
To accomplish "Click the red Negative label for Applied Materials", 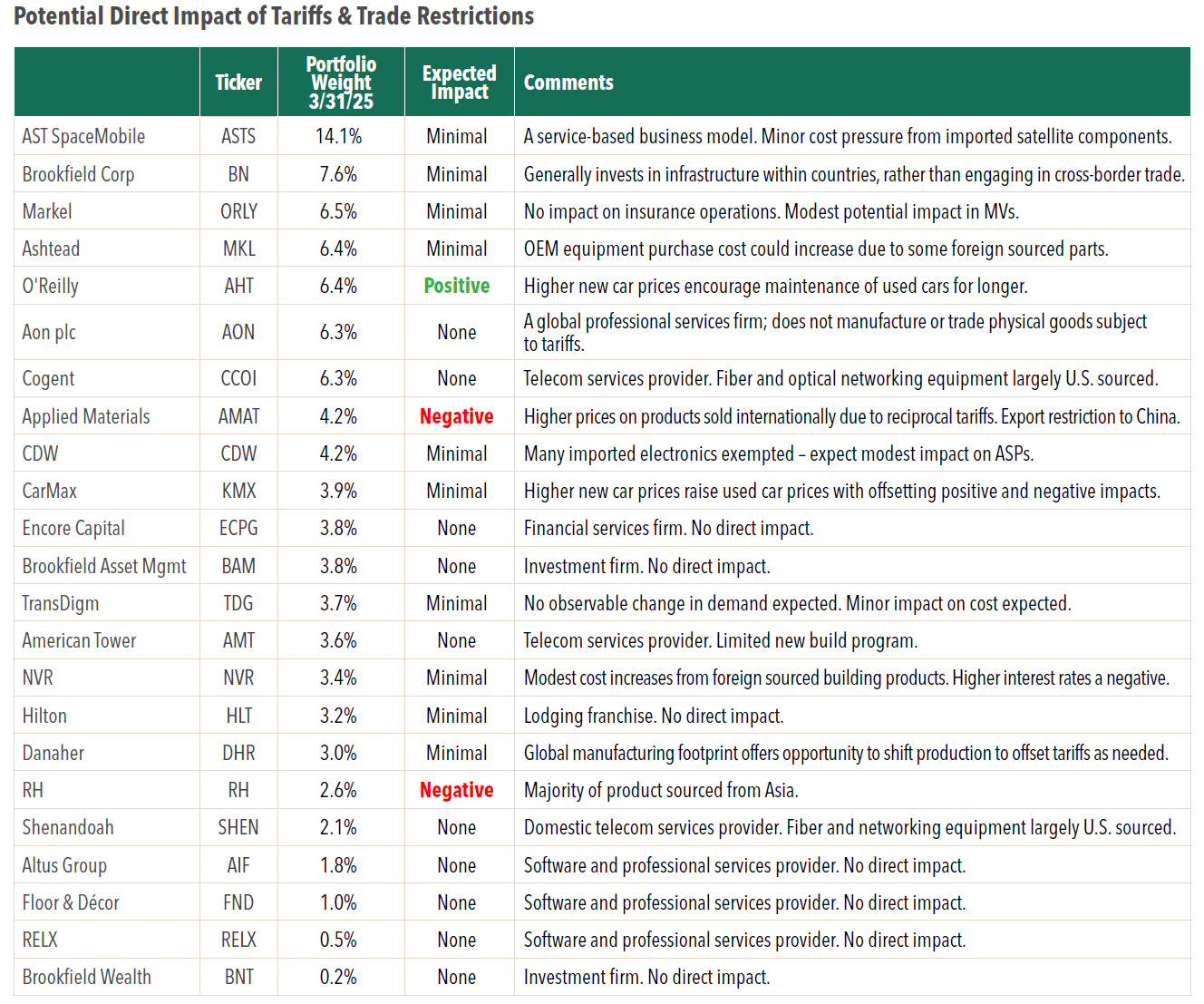I will click(457, 416).
